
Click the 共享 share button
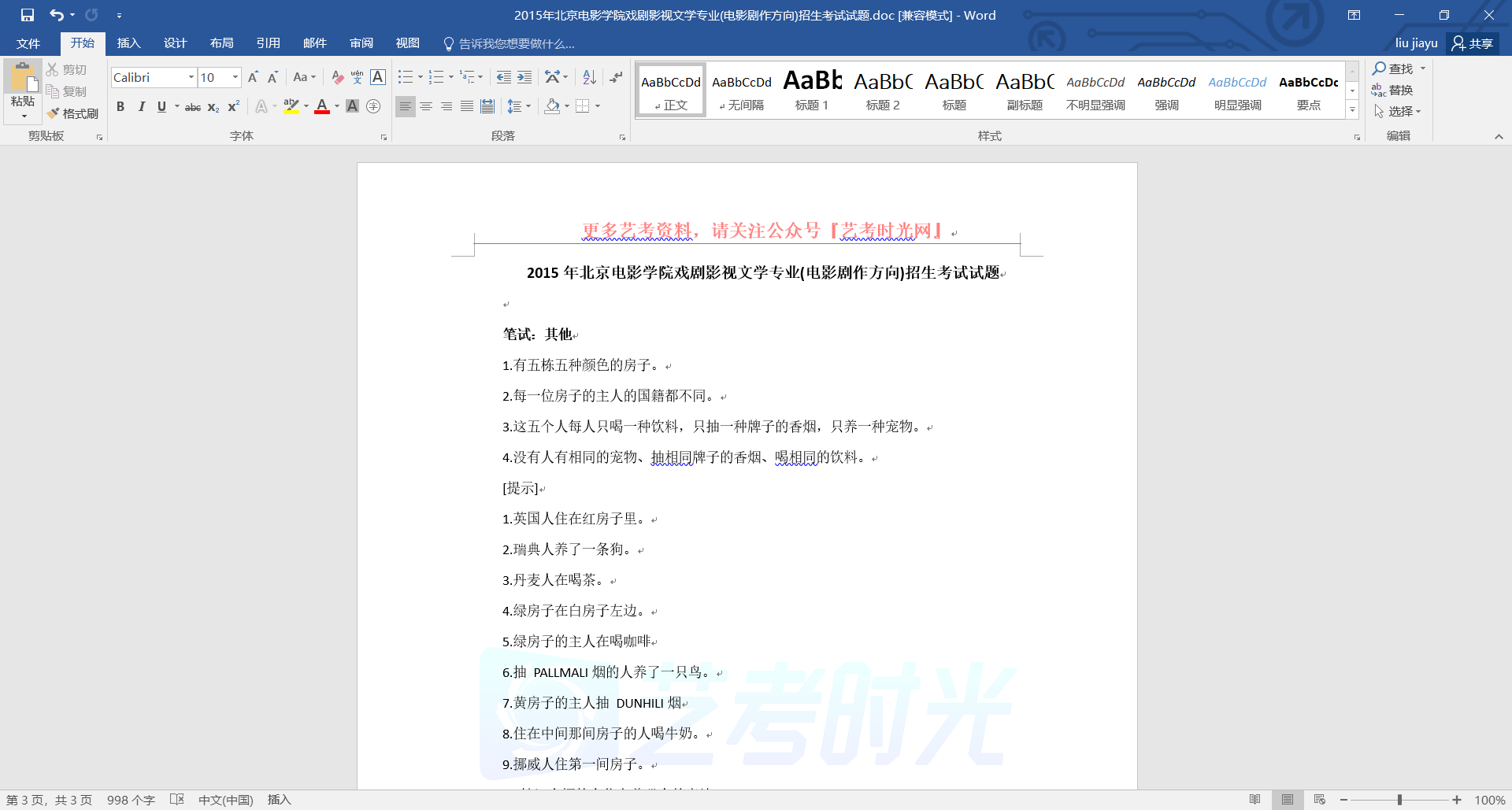point(1473,43)
